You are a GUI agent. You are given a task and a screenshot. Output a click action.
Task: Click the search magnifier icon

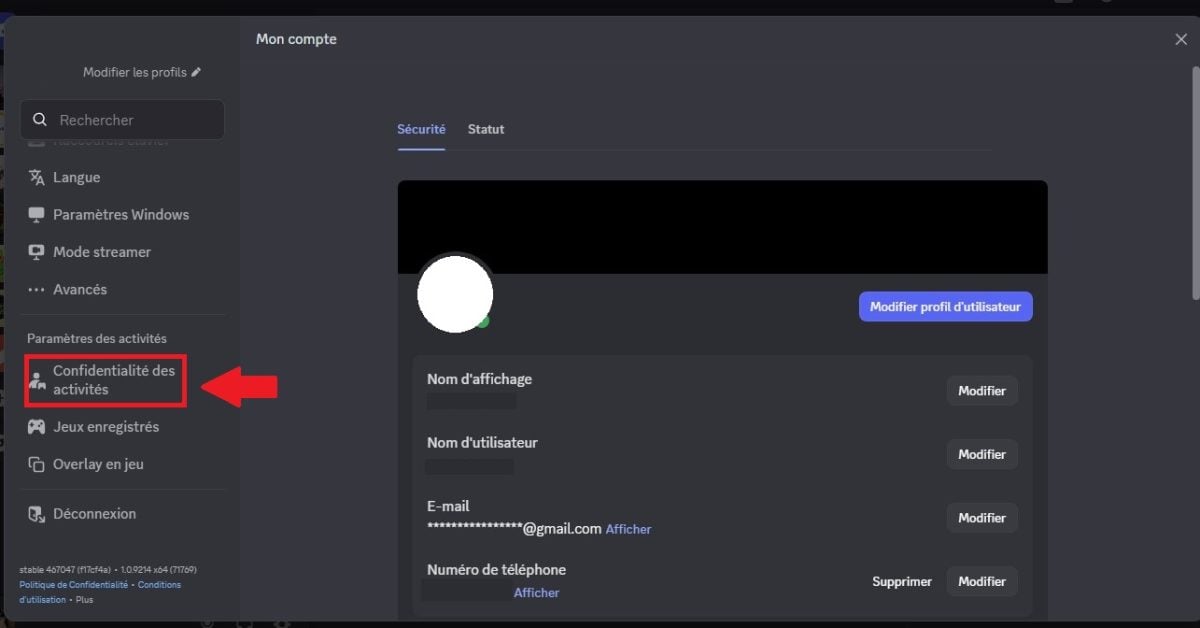coord(40,119)
